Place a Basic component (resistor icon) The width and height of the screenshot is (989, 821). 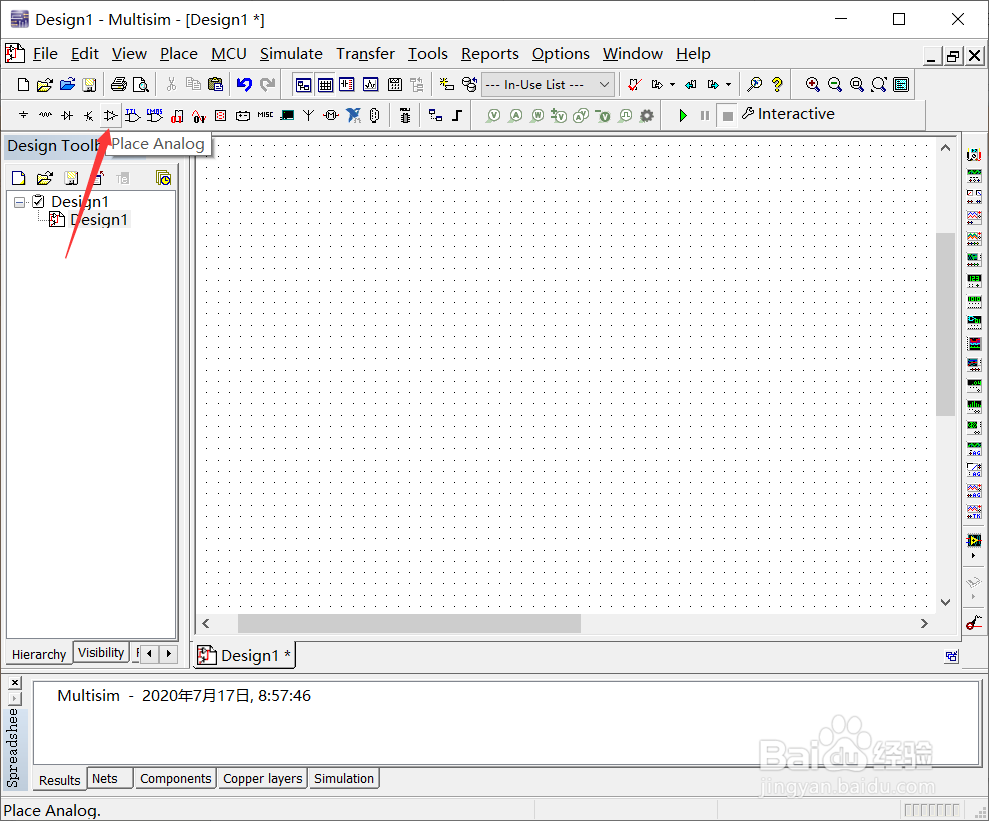pyautogui.click(x=45, y=115)
